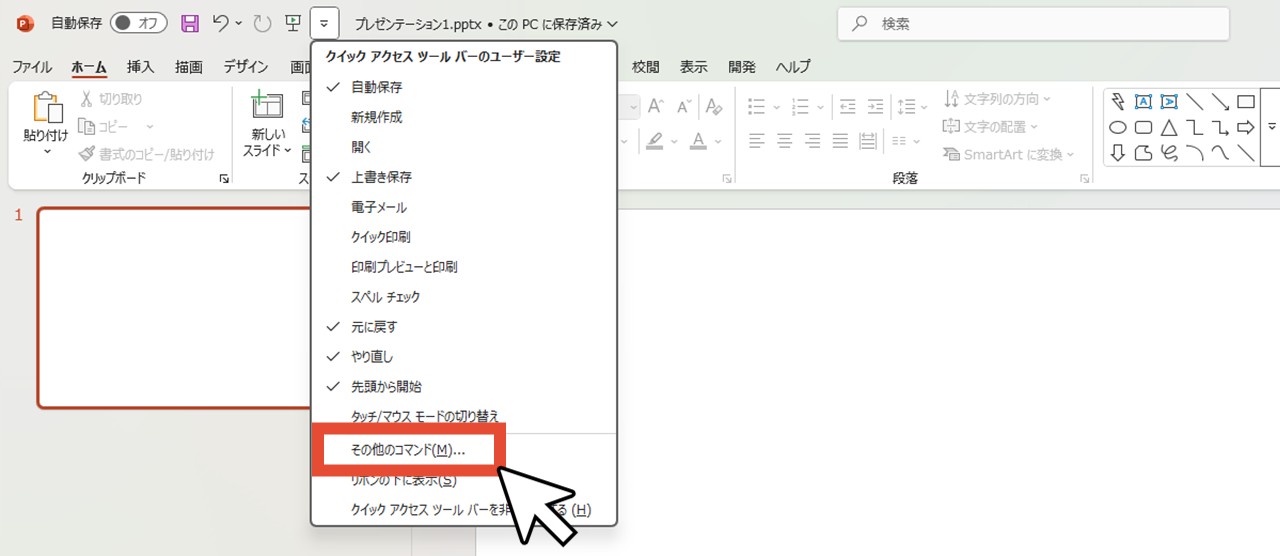Select the down block arrow shape
Image resolution: width=1280 pixels, height=556 pixels.
point(1118,153)
